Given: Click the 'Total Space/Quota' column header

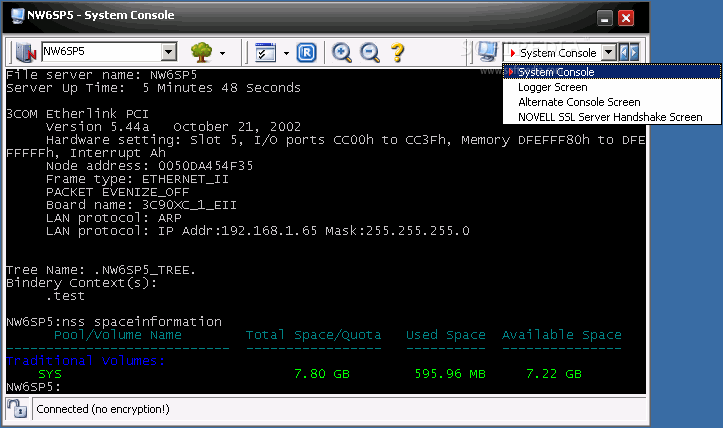Looking at the screenshot, I should 314,335.
